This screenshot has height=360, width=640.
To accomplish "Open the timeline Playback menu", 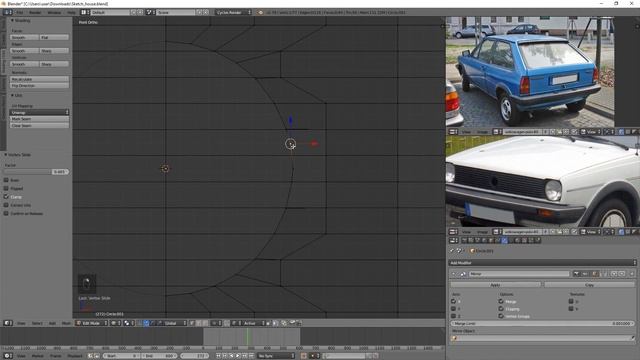I will pos(75,356).
